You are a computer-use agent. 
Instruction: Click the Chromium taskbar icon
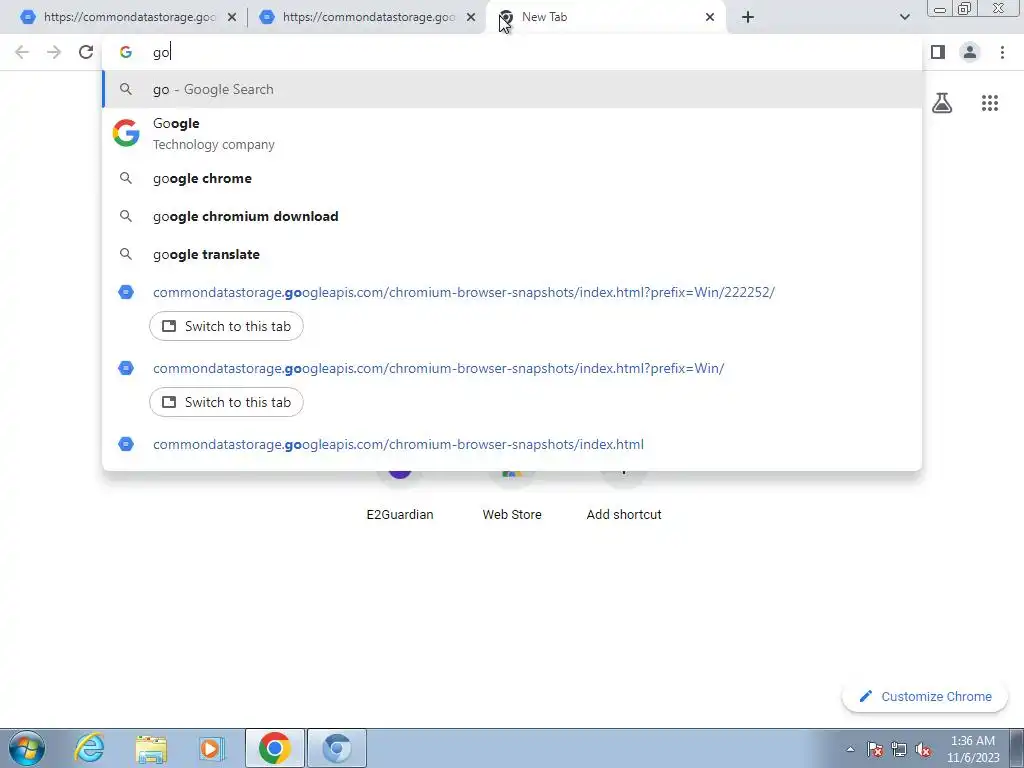point(337,748)
